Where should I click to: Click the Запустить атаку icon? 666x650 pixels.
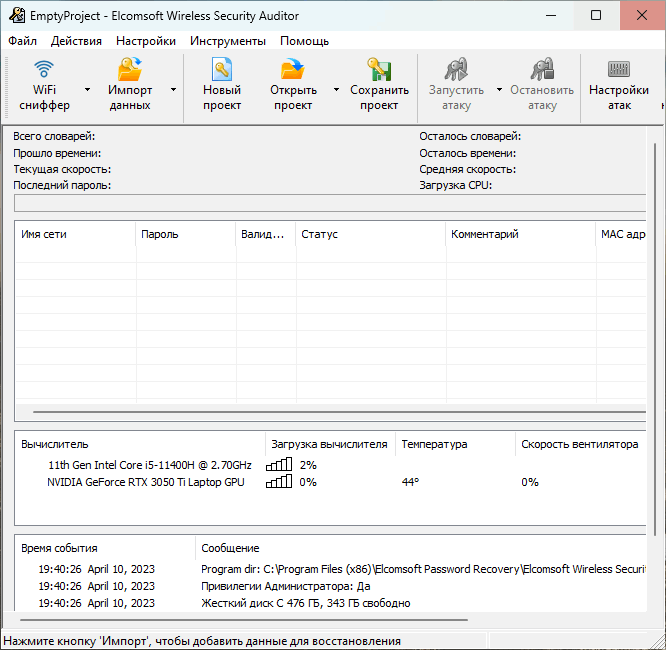[x=456, y=69]
